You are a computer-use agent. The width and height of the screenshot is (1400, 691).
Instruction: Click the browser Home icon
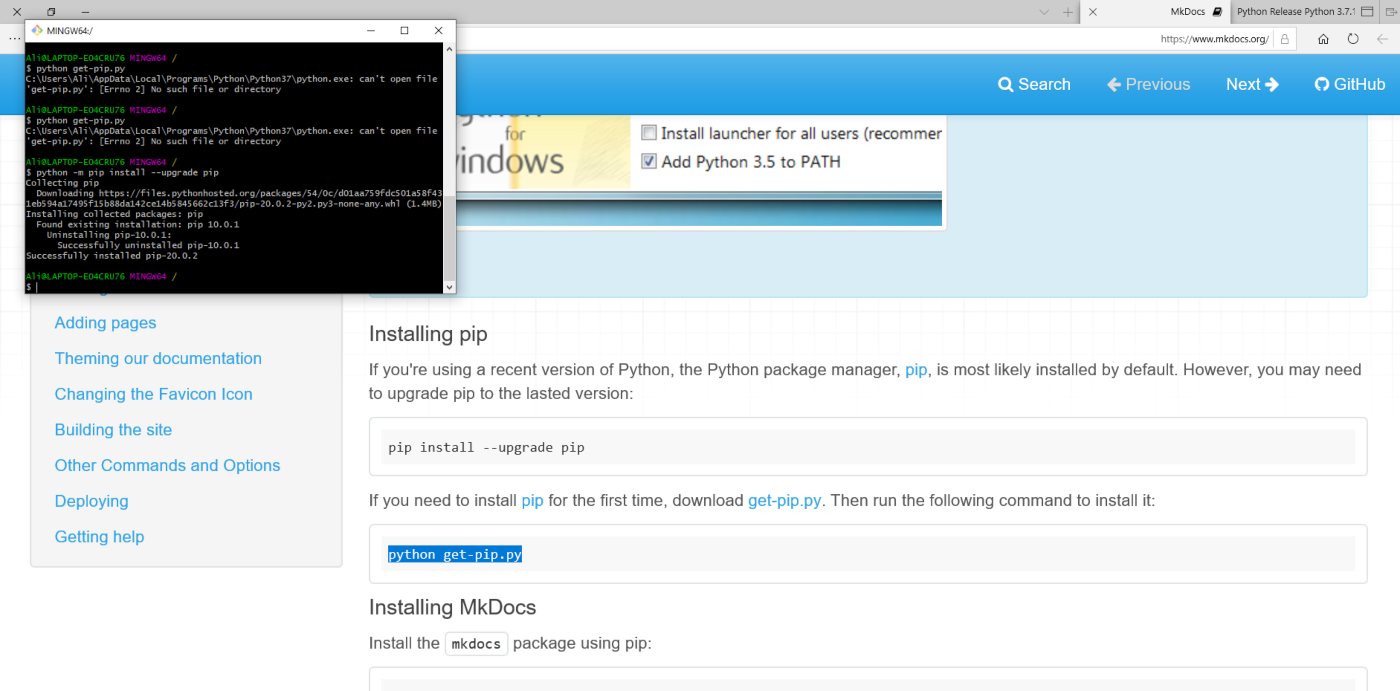tap(1323, 39)
